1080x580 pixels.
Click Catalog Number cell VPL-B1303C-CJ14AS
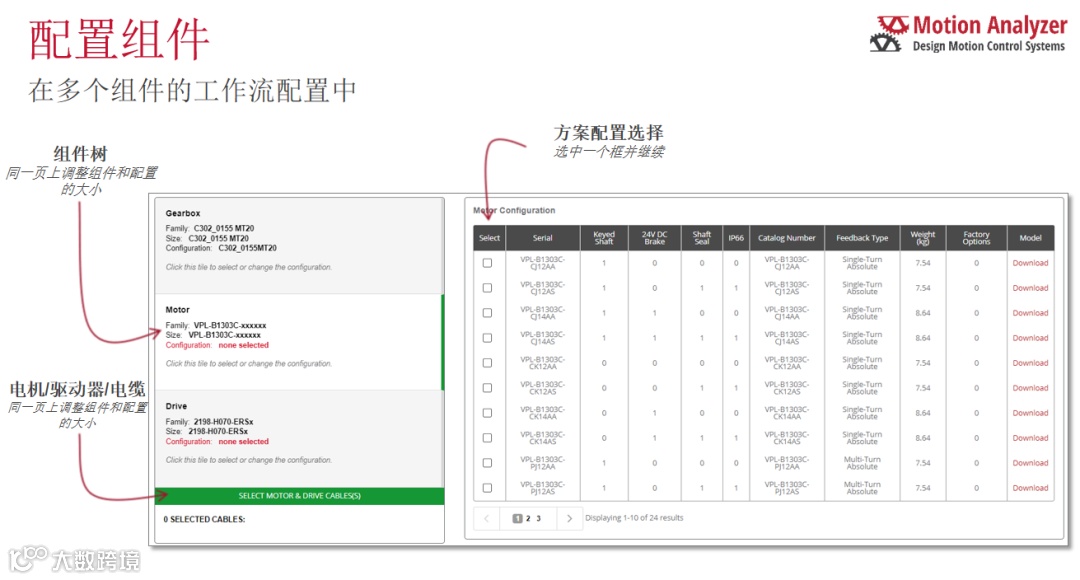point(787,338)
